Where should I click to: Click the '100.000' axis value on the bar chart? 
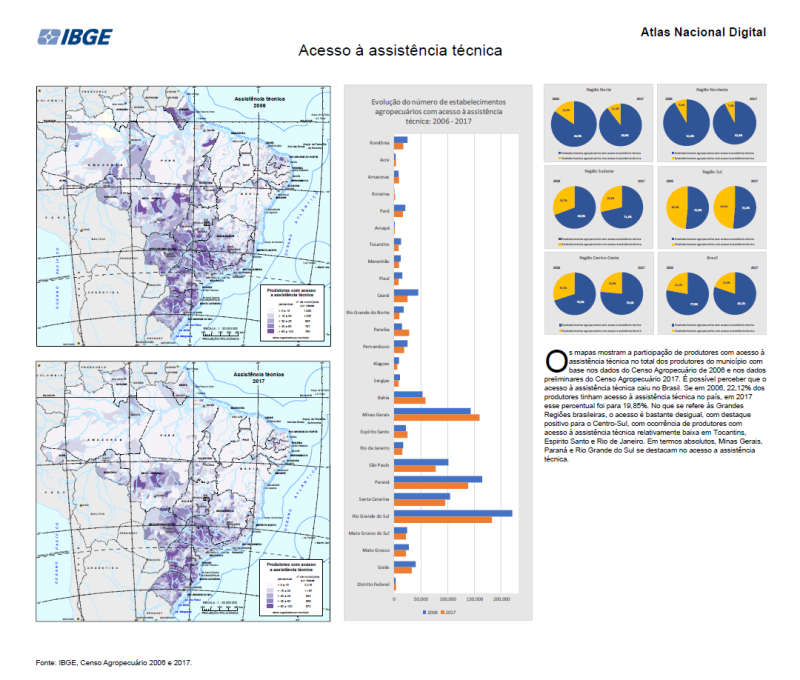pos(447,599)
